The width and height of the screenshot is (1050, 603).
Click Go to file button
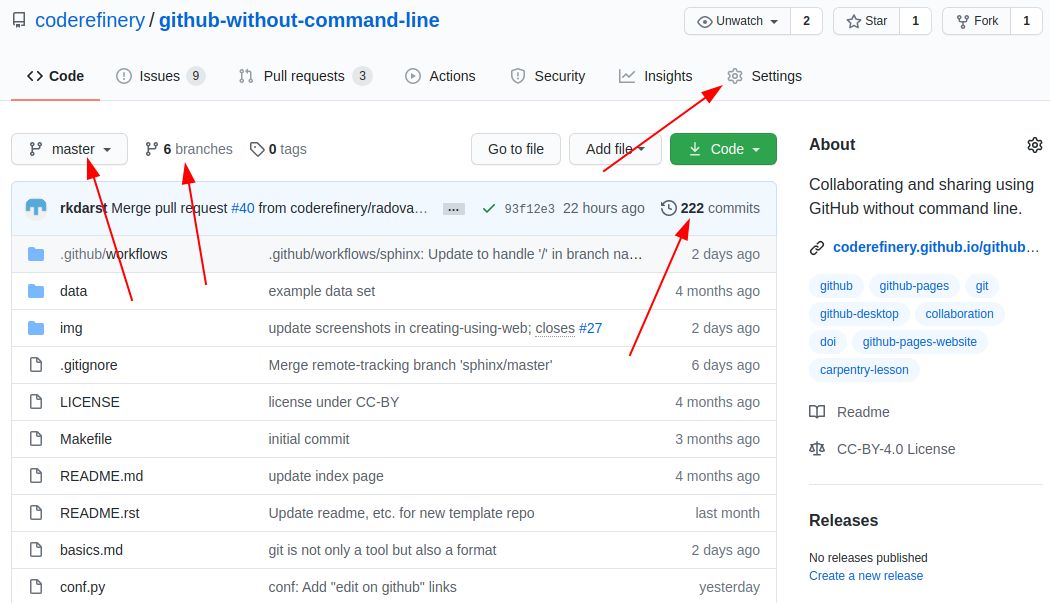(516, 149)
